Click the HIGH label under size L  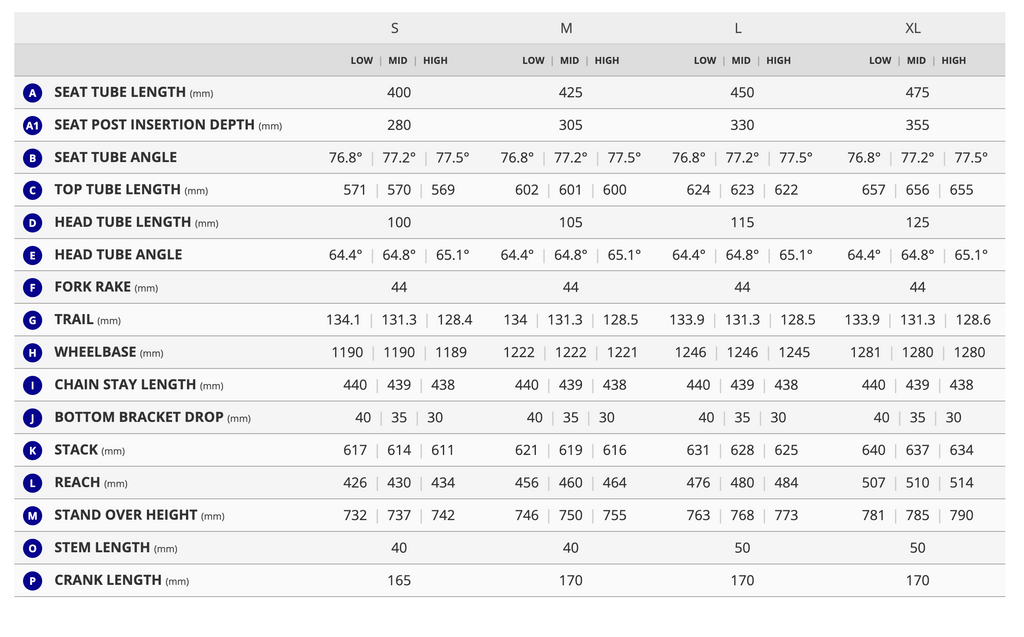778,60
